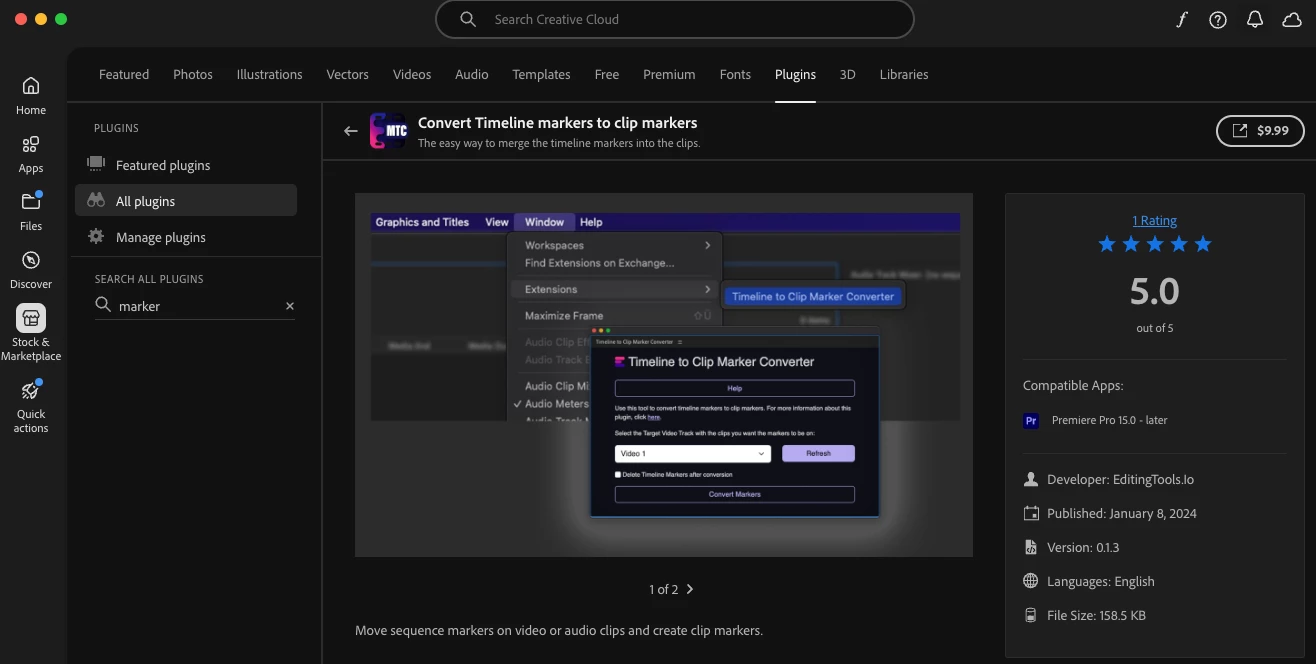Viewport: 1316px width, 664px height.
Task: Go to next screenshot with chevron
Action: point(690,589)
